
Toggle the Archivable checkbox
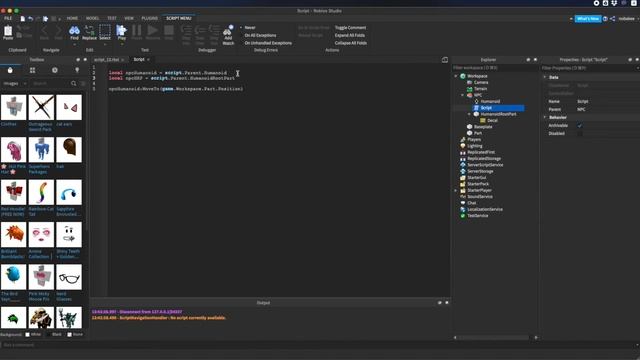pos(580,125)
